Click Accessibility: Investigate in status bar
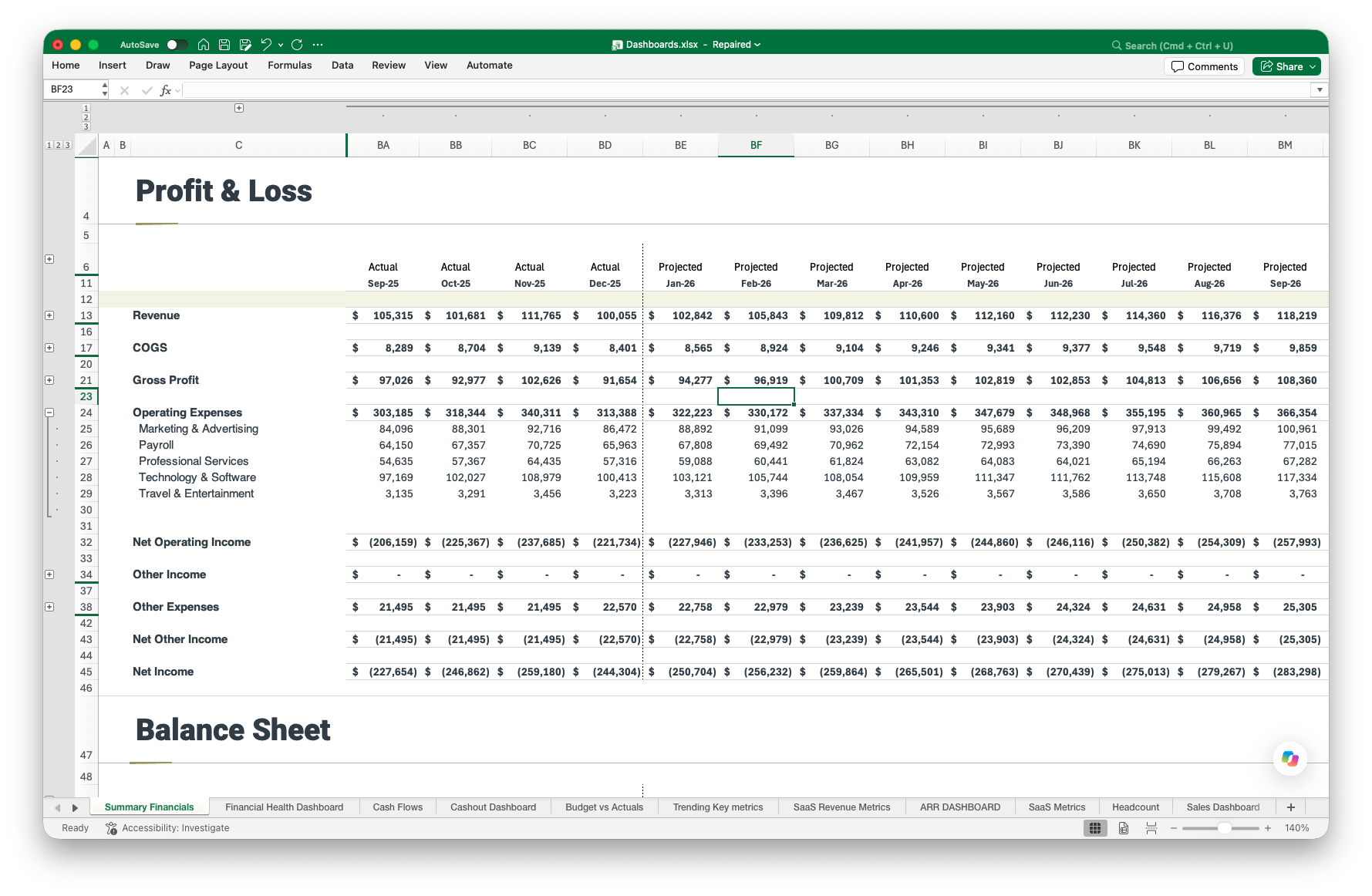Screen dimensions: 1372x896 click(167, 828)
